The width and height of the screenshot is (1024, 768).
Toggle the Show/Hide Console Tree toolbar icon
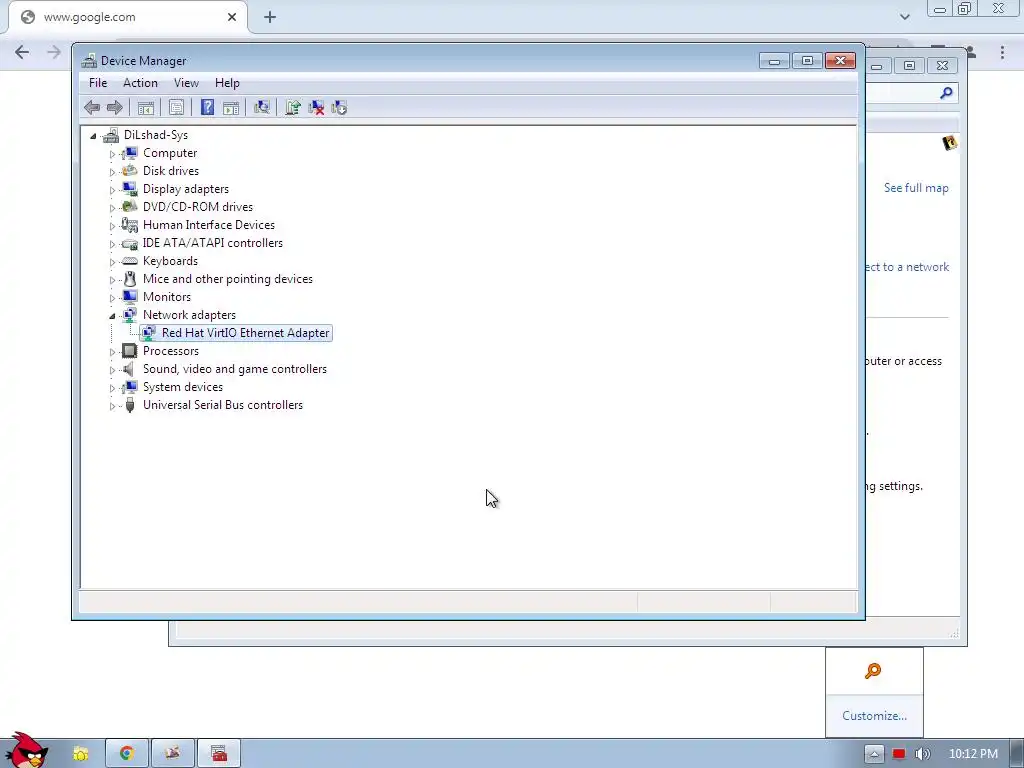(146, 108)
